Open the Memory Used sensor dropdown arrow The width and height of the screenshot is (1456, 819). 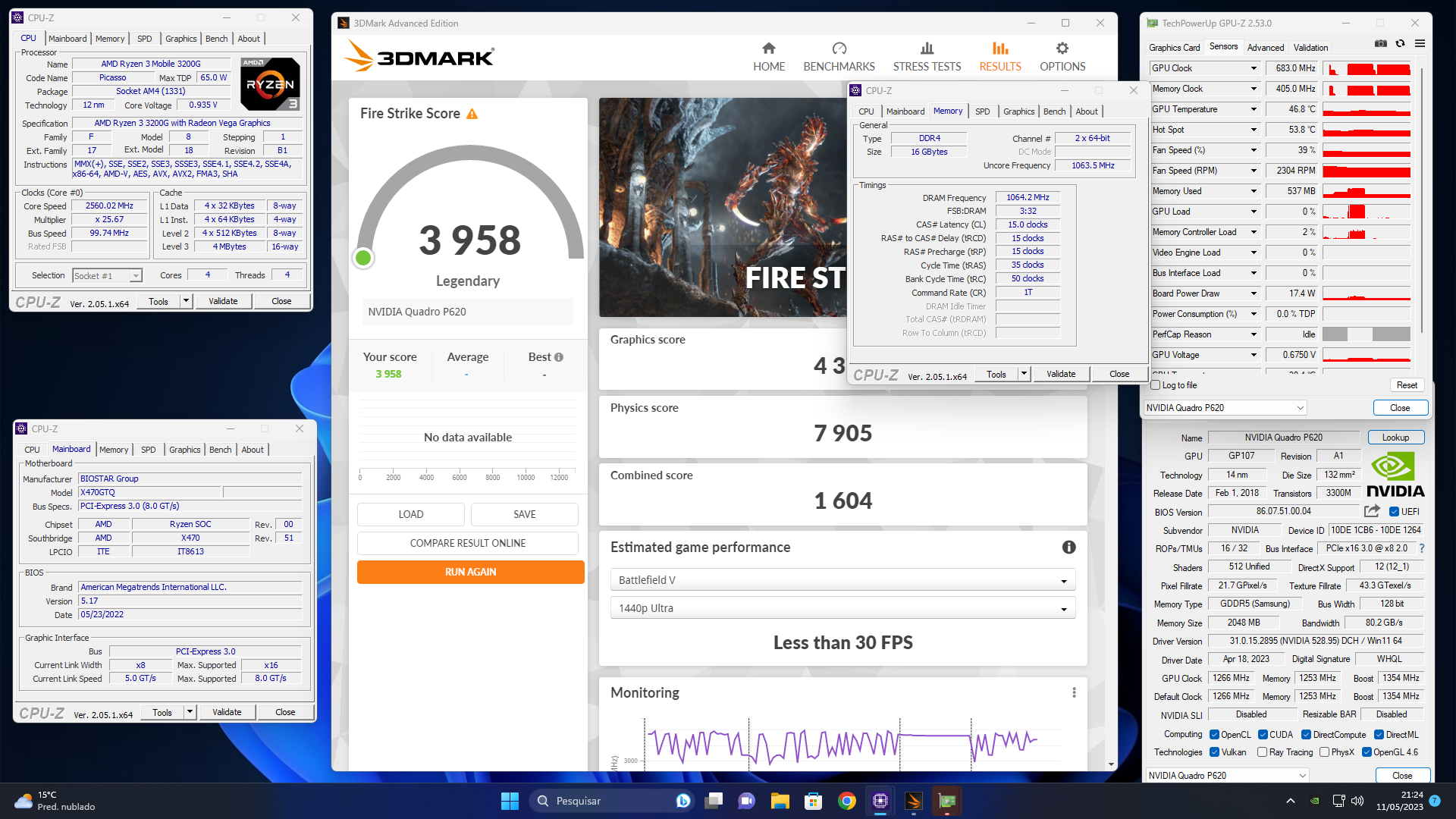click(1254, 191)
